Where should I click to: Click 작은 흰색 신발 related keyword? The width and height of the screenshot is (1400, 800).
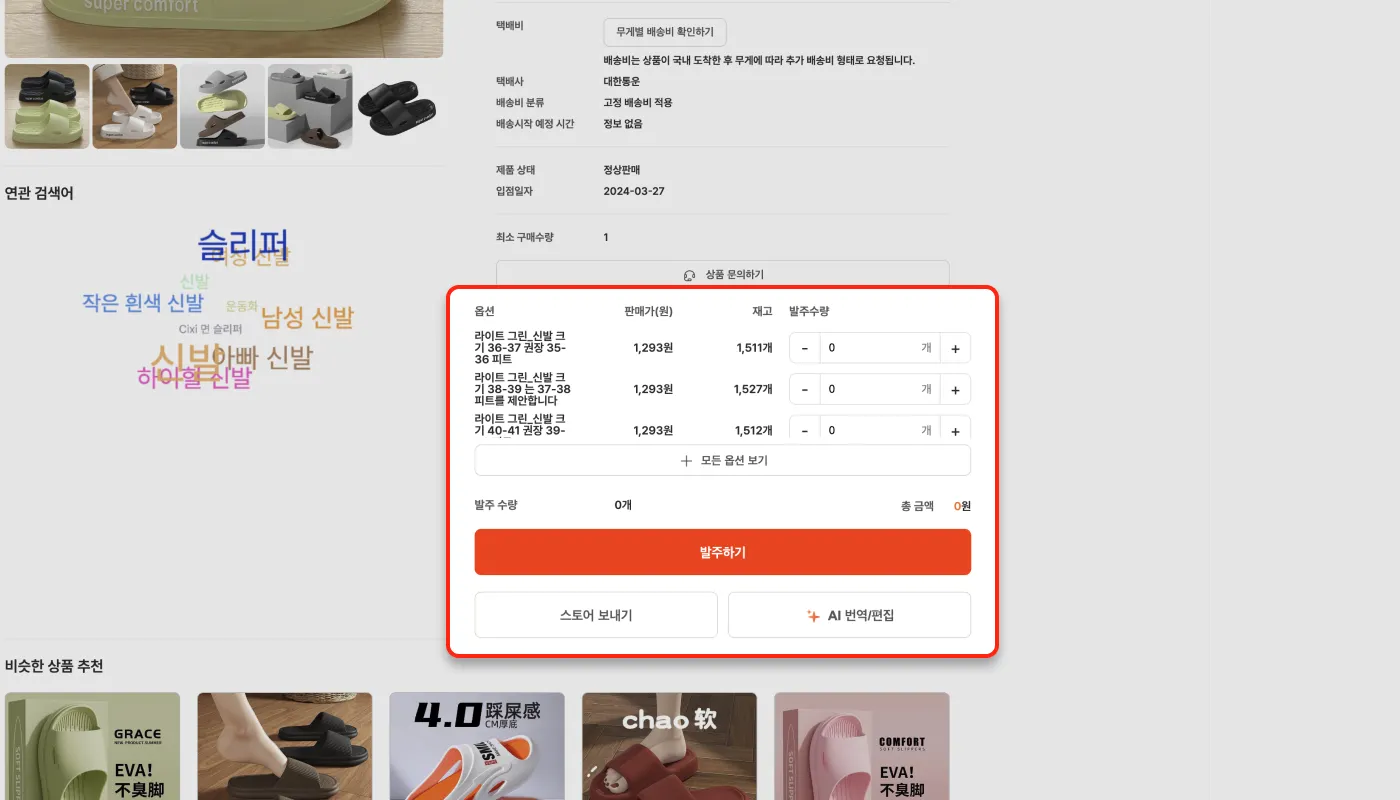tap(143, 303)
